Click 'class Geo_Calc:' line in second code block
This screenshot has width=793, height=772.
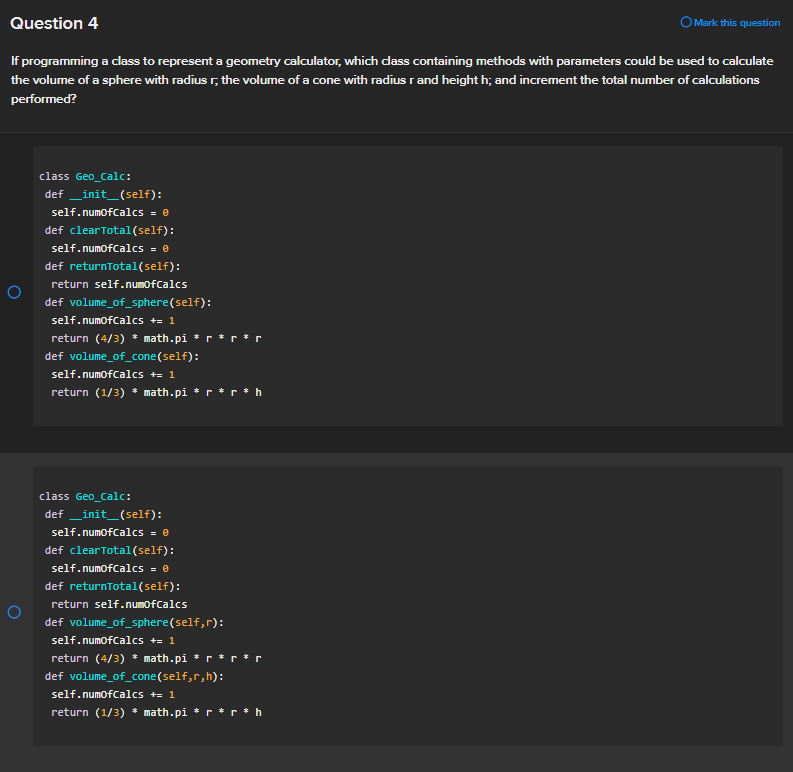click(x=85, y=496)
